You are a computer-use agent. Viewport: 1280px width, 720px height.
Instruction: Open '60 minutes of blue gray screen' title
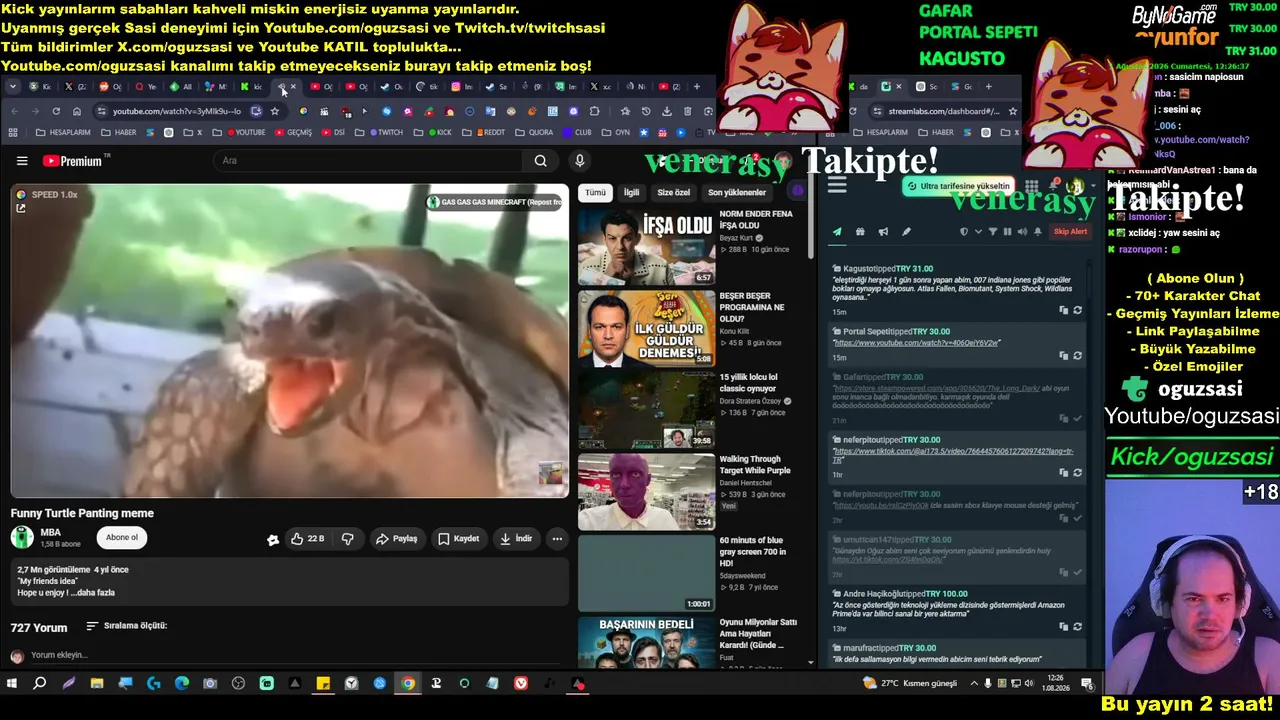[x=752, y=552]
